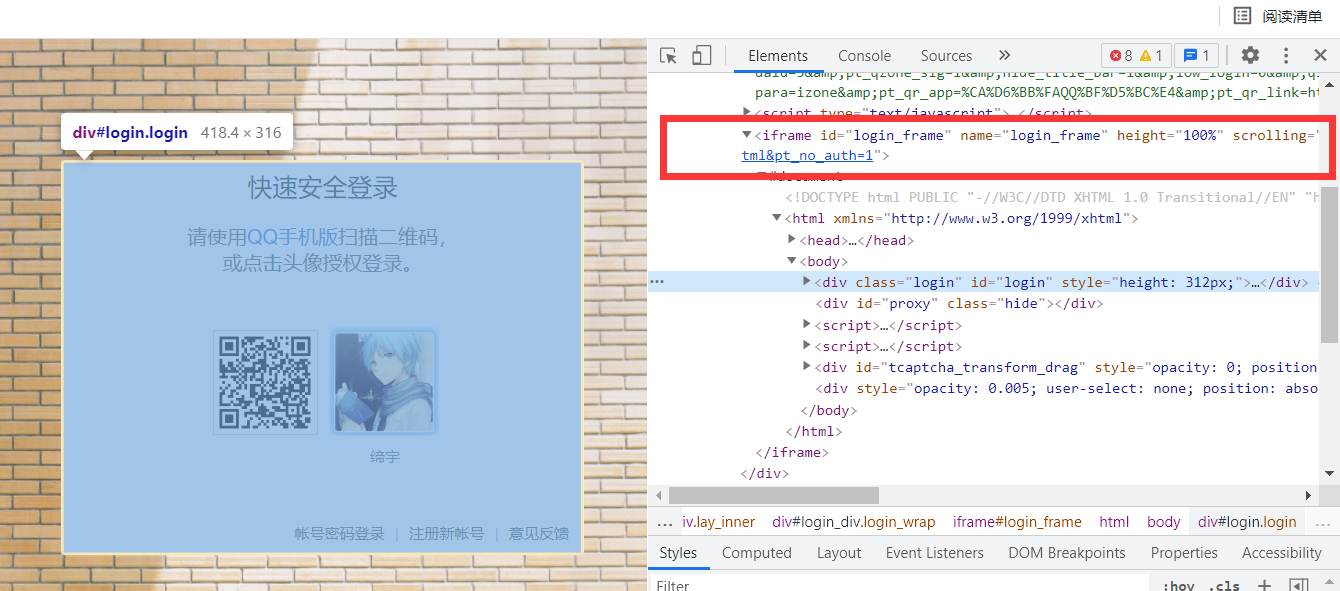This screenshot has width=1340, height=591.
Task: Open the Computed styles tab
Action: point(757,552)
